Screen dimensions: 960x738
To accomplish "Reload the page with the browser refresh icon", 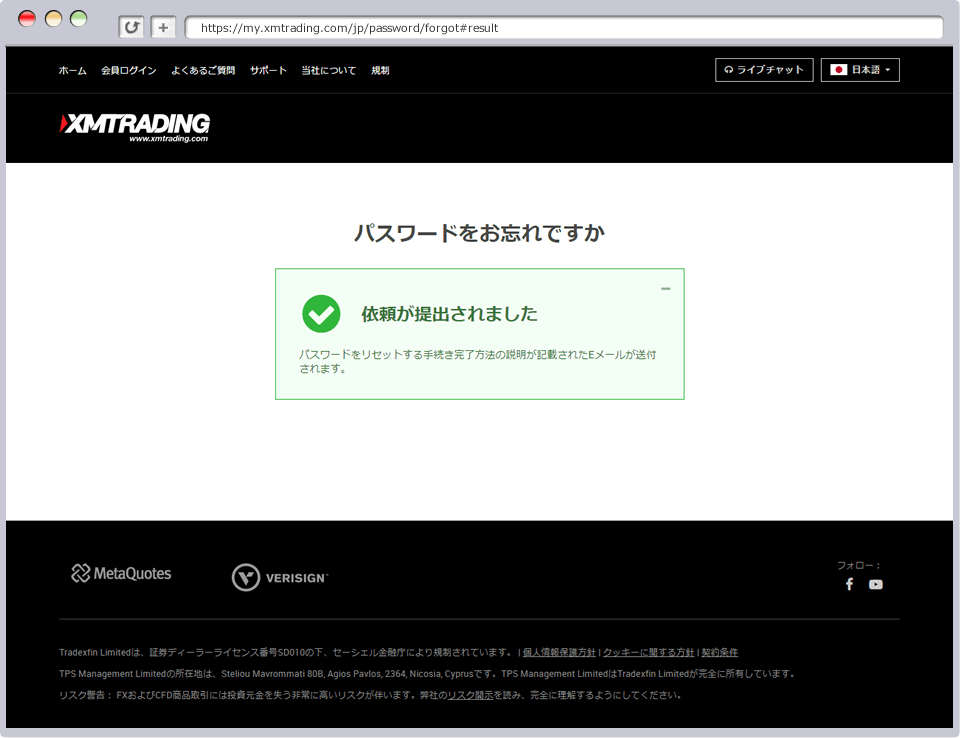I will (131, 27).
